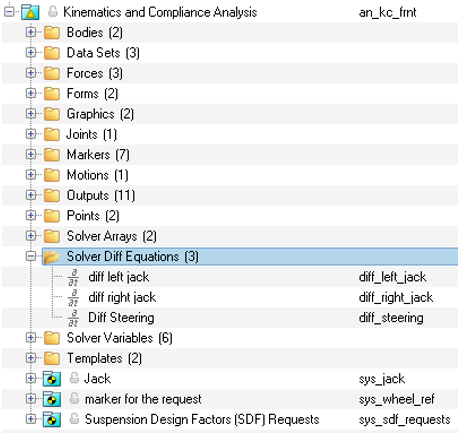Viewport: 461px width, 435px height.
Task: Click the Jack system icon
Action: coord(52,379)
